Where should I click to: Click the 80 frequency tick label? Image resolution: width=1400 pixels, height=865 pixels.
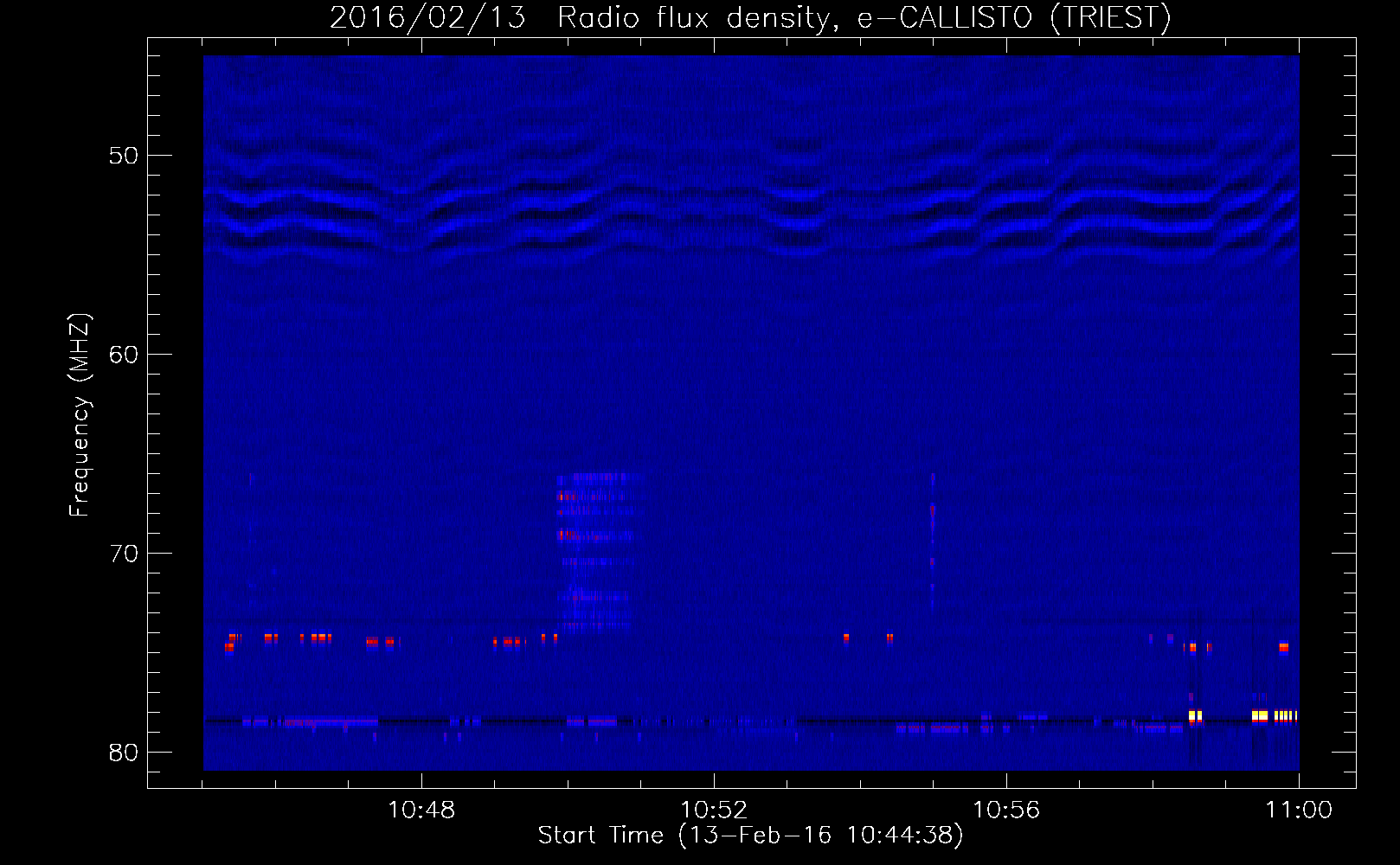point(125,753)
